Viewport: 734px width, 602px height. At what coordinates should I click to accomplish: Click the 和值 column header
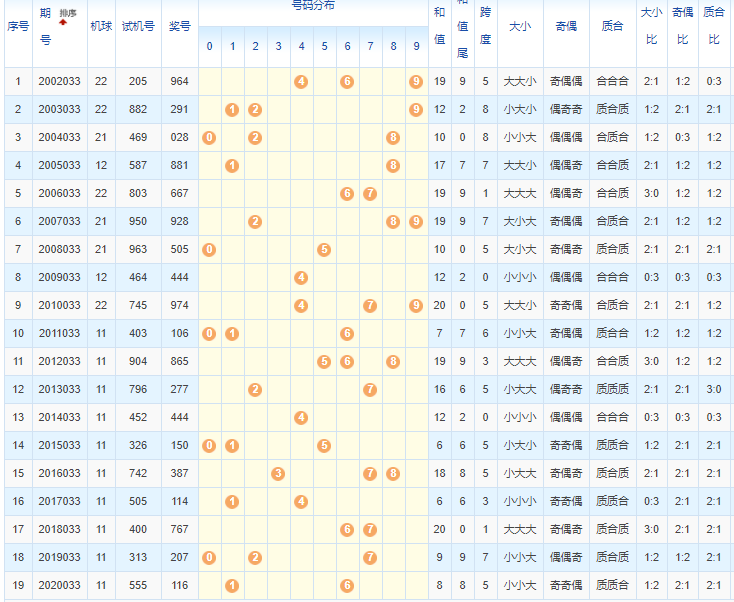pos(438,26)
